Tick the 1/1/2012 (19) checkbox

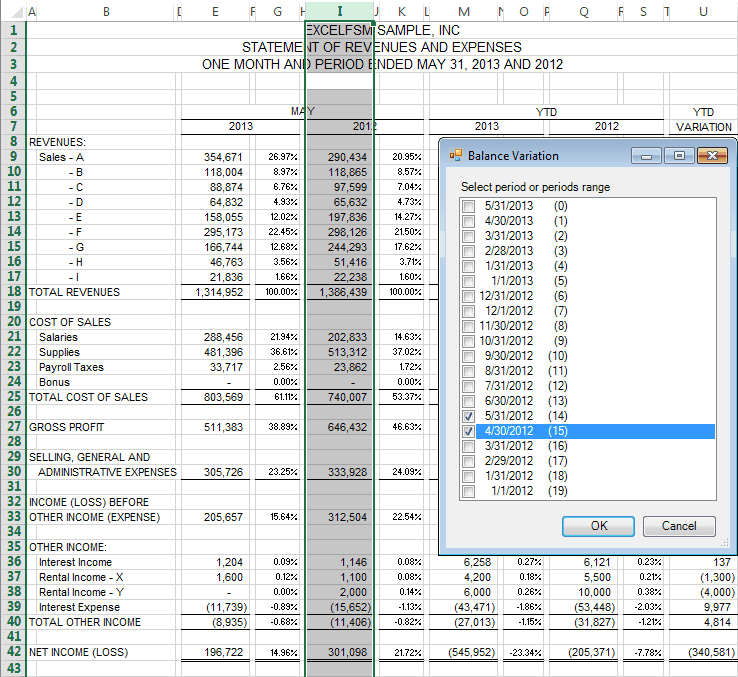click(468, 491)
